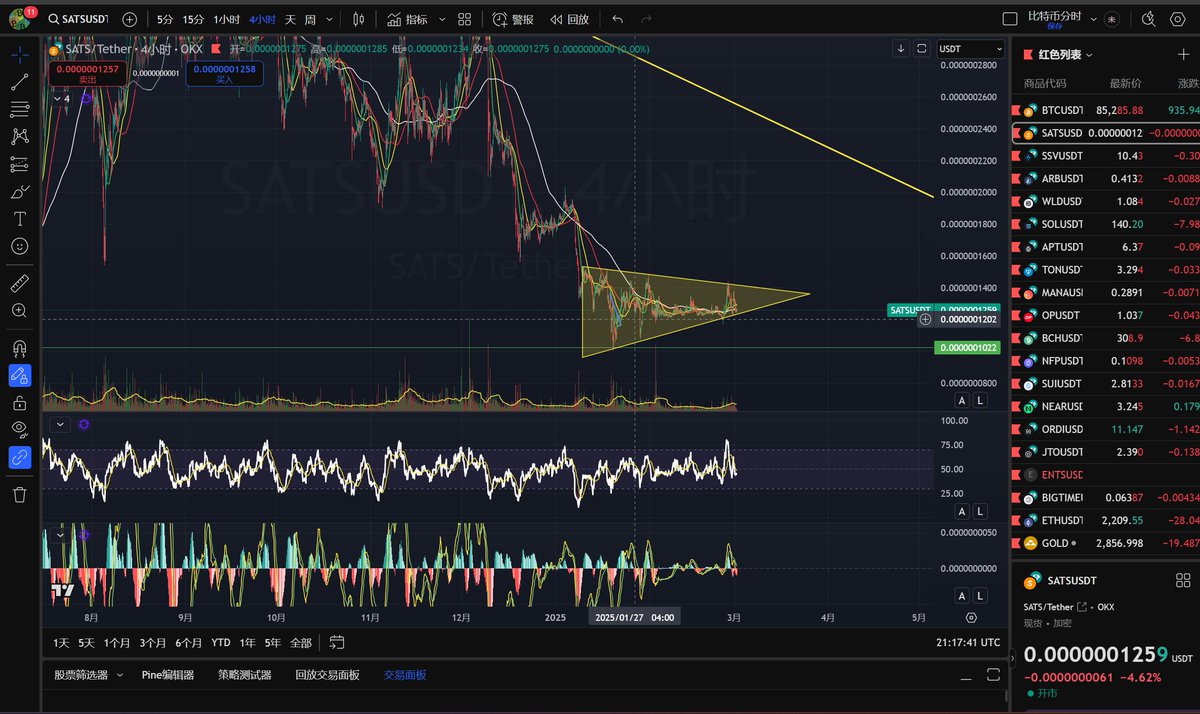Click the green 0.0000001022 price line label

[966, 348]
